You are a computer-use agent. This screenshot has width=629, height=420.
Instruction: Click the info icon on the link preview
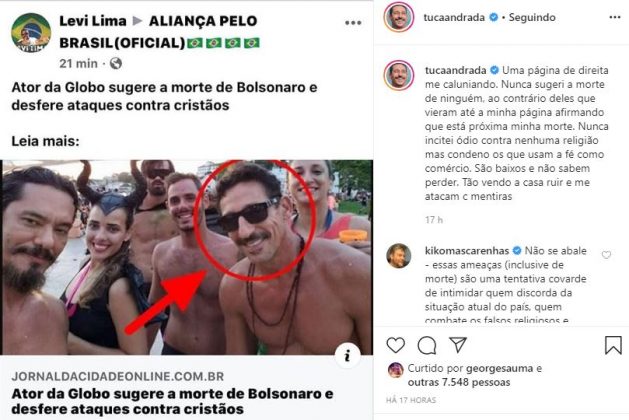pyautogui.click(x=347, y=355)
